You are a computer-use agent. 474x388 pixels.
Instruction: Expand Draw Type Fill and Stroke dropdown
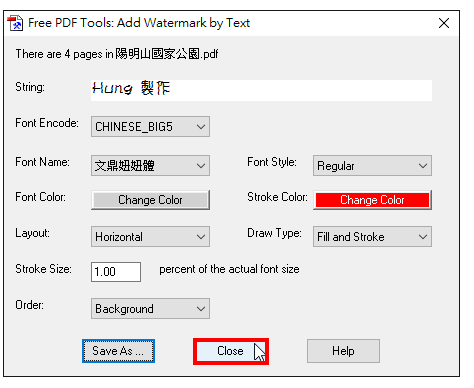point(372,237)
